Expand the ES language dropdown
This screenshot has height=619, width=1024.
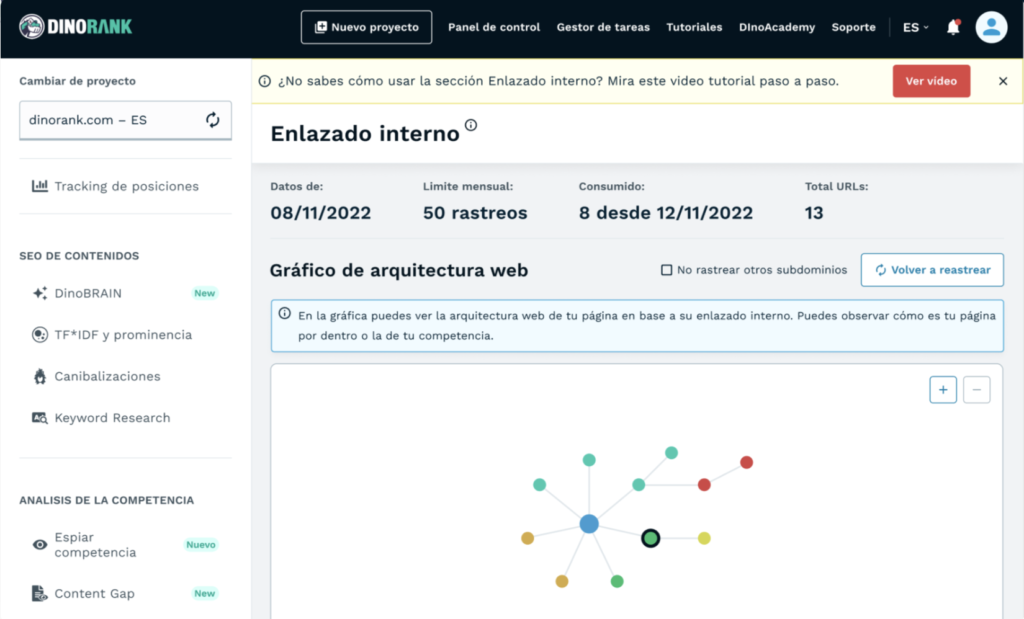[x=915, y=28]
